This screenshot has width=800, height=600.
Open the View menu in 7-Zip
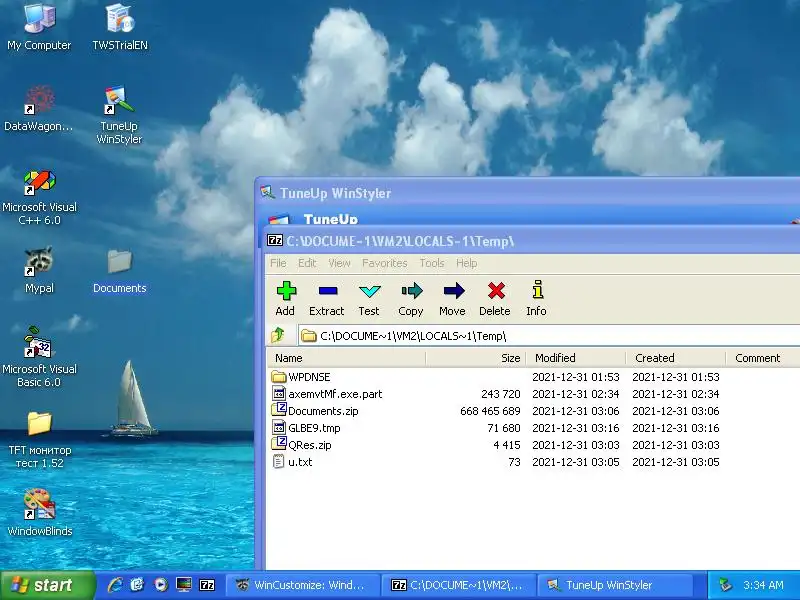pos(339,263)
